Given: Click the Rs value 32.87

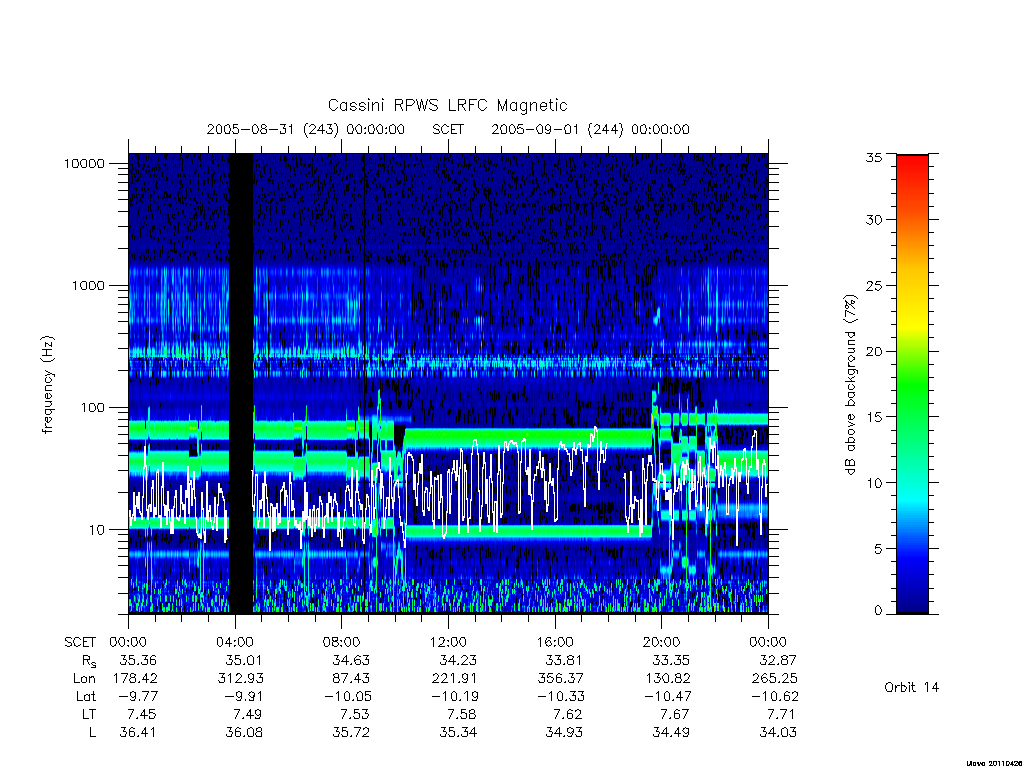Looking at the screenshot, I should click(778, 661).
